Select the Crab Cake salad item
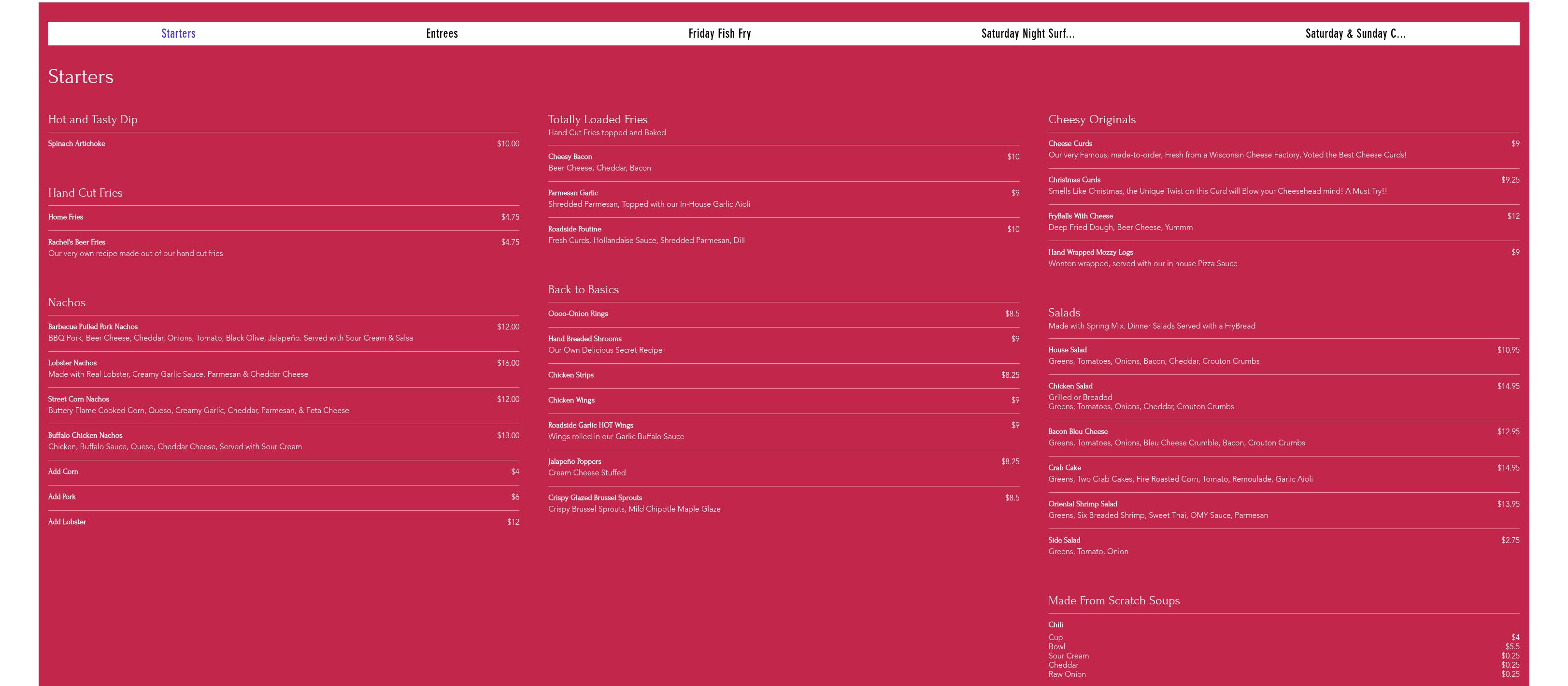1568x686 pixels. click(x=1064, y=468)
